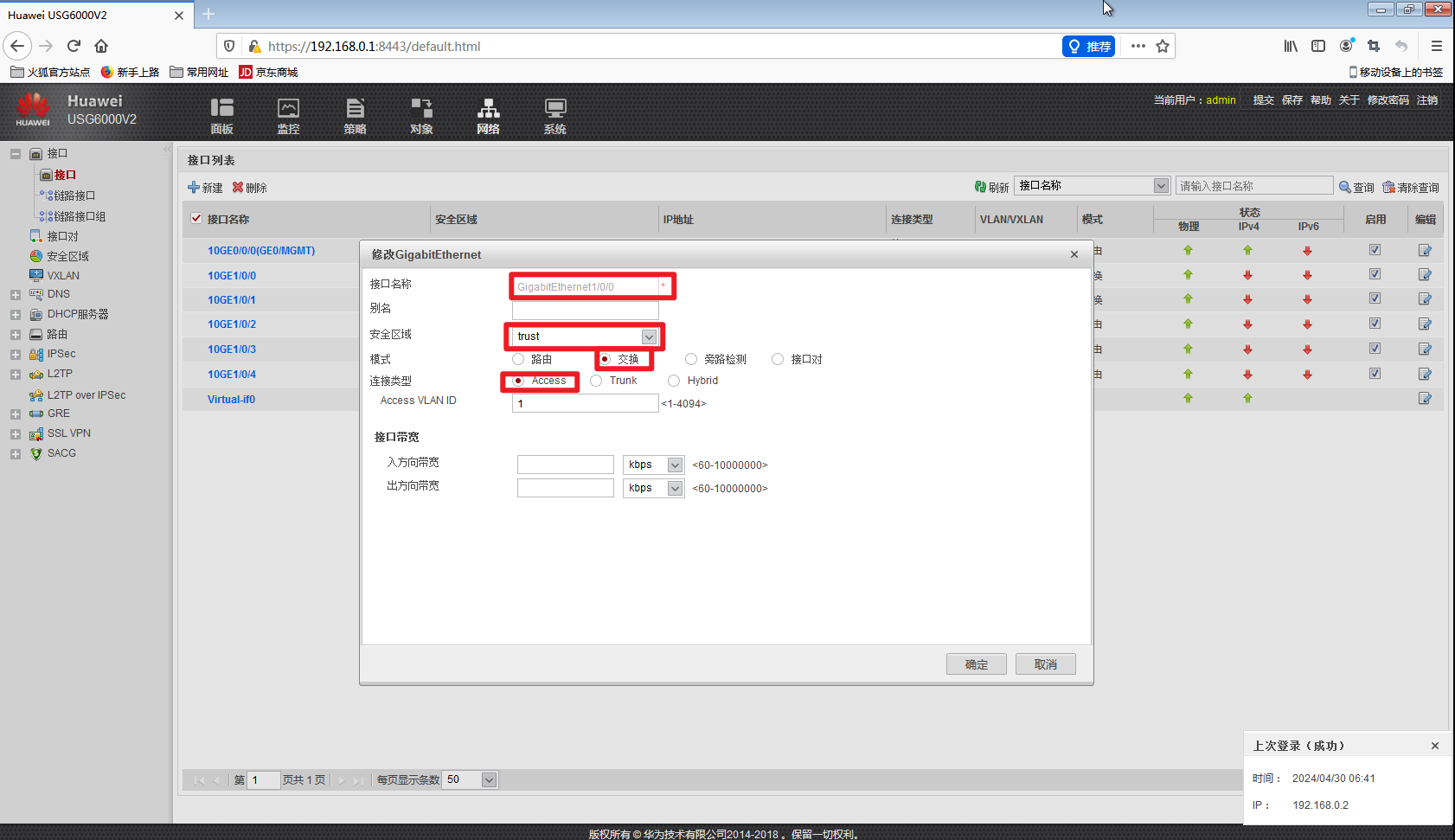Open the 对象 objects section

coord(421,114)
